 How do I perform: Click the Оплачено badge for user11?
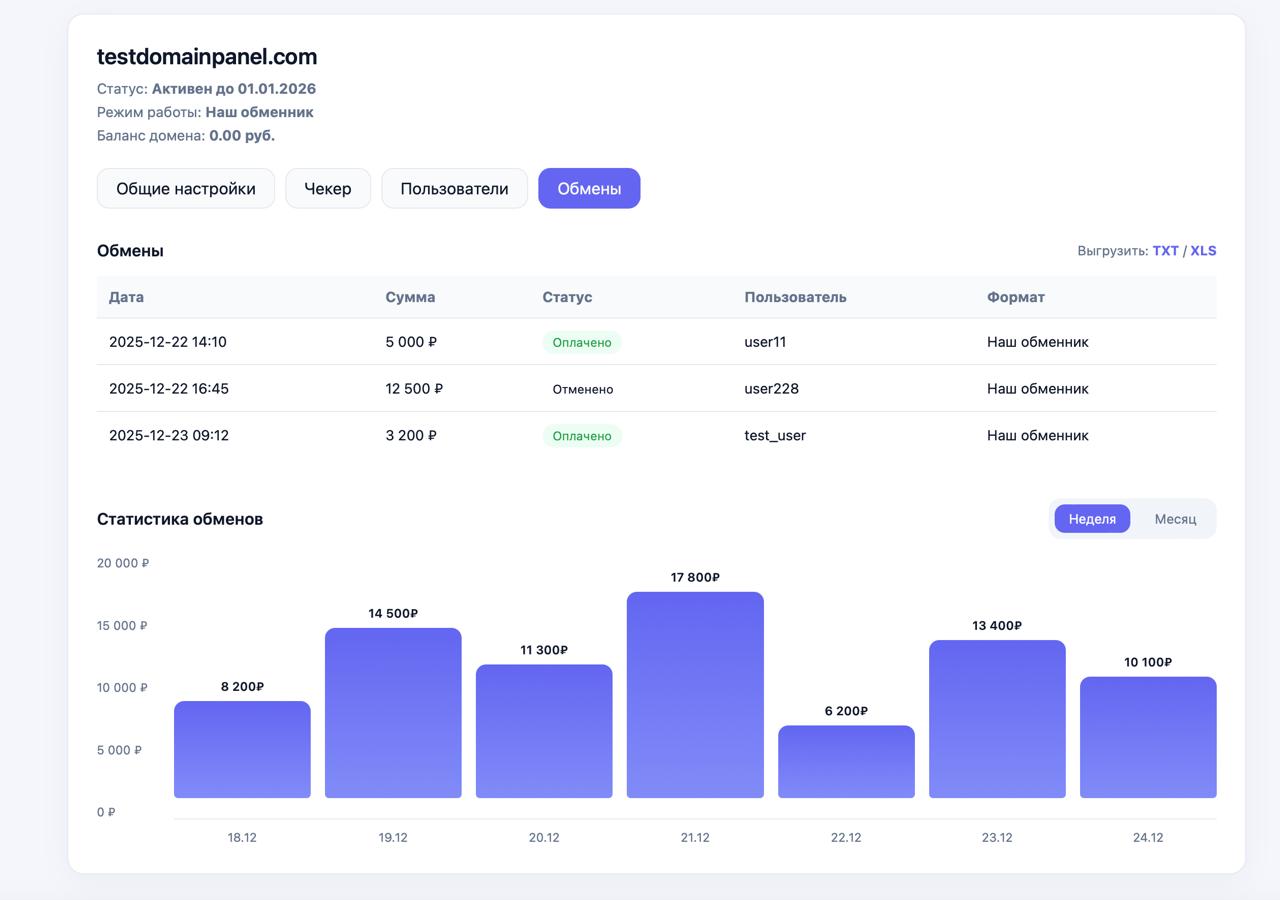point(582,342)
